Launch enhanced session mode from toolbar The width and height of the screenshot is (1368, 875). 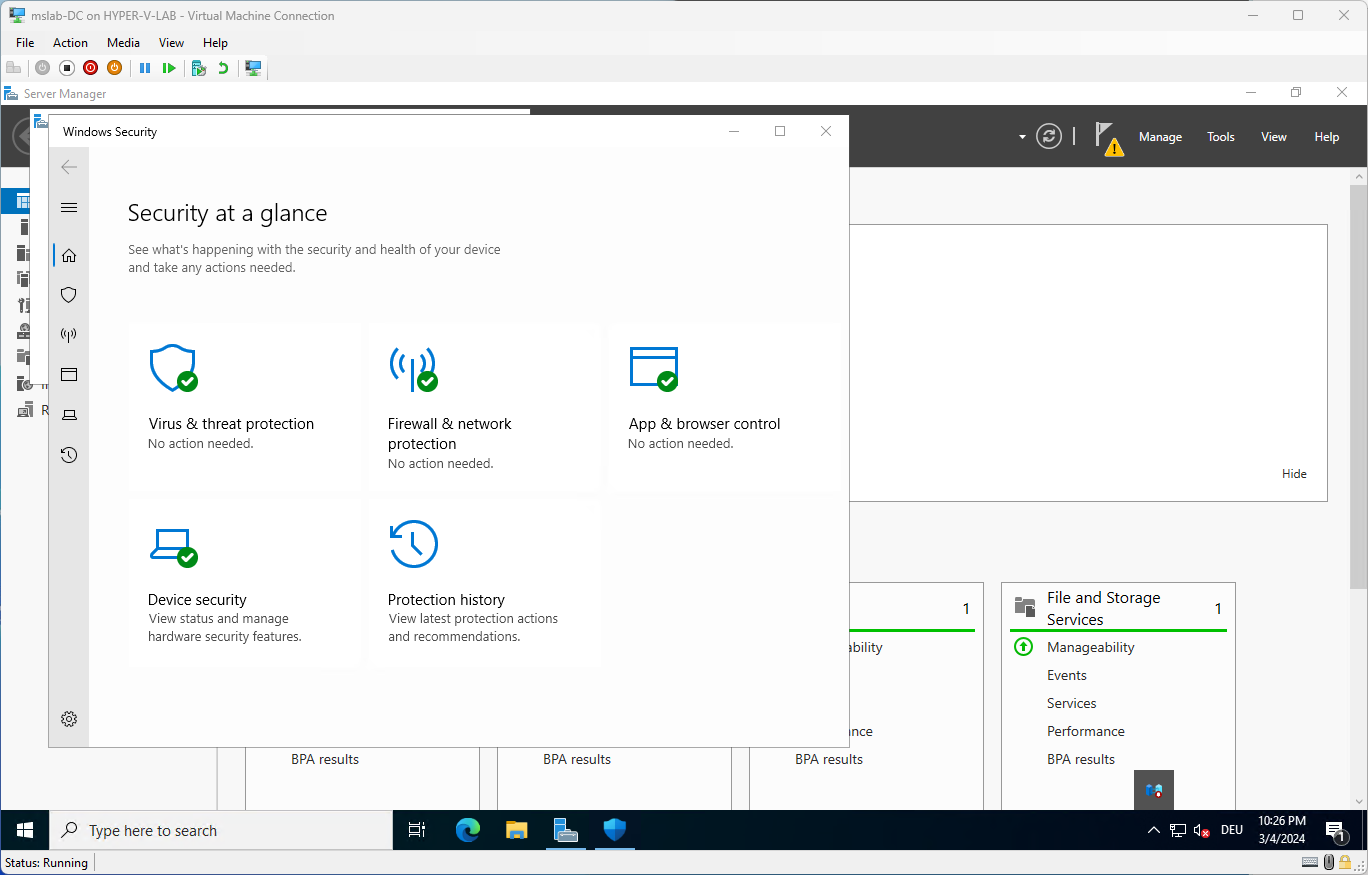coord(253,68)
